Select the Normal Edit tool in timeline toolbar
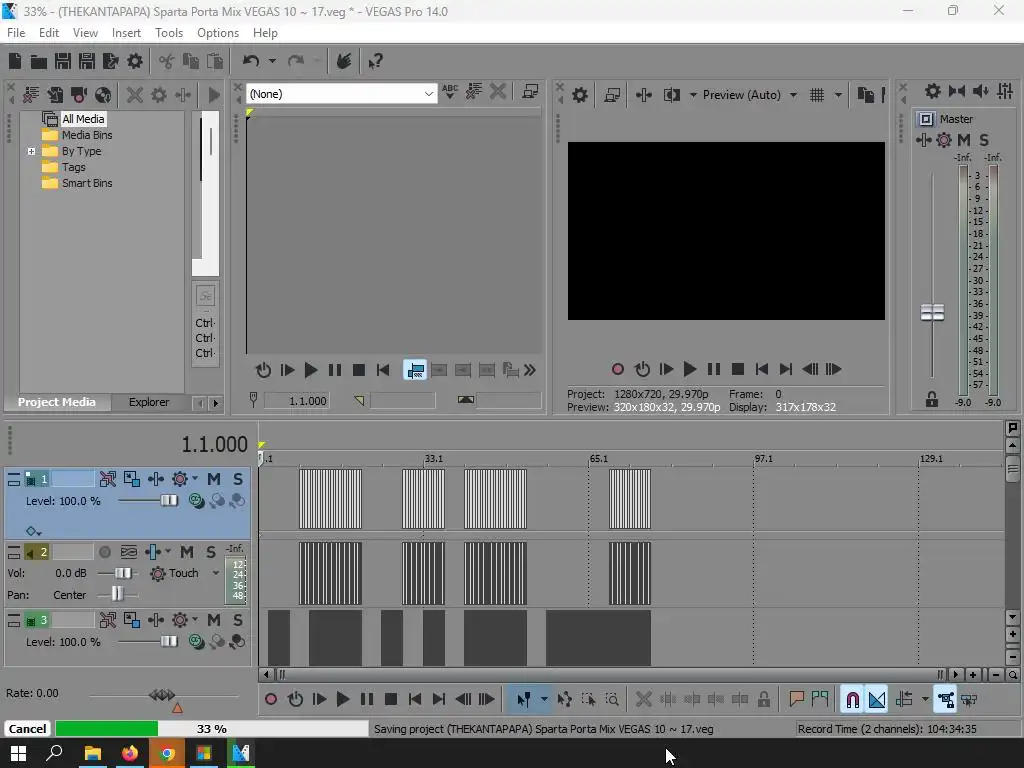This screenshot has width=1024, height=768. pyautogui.click(x=523, y=699)
